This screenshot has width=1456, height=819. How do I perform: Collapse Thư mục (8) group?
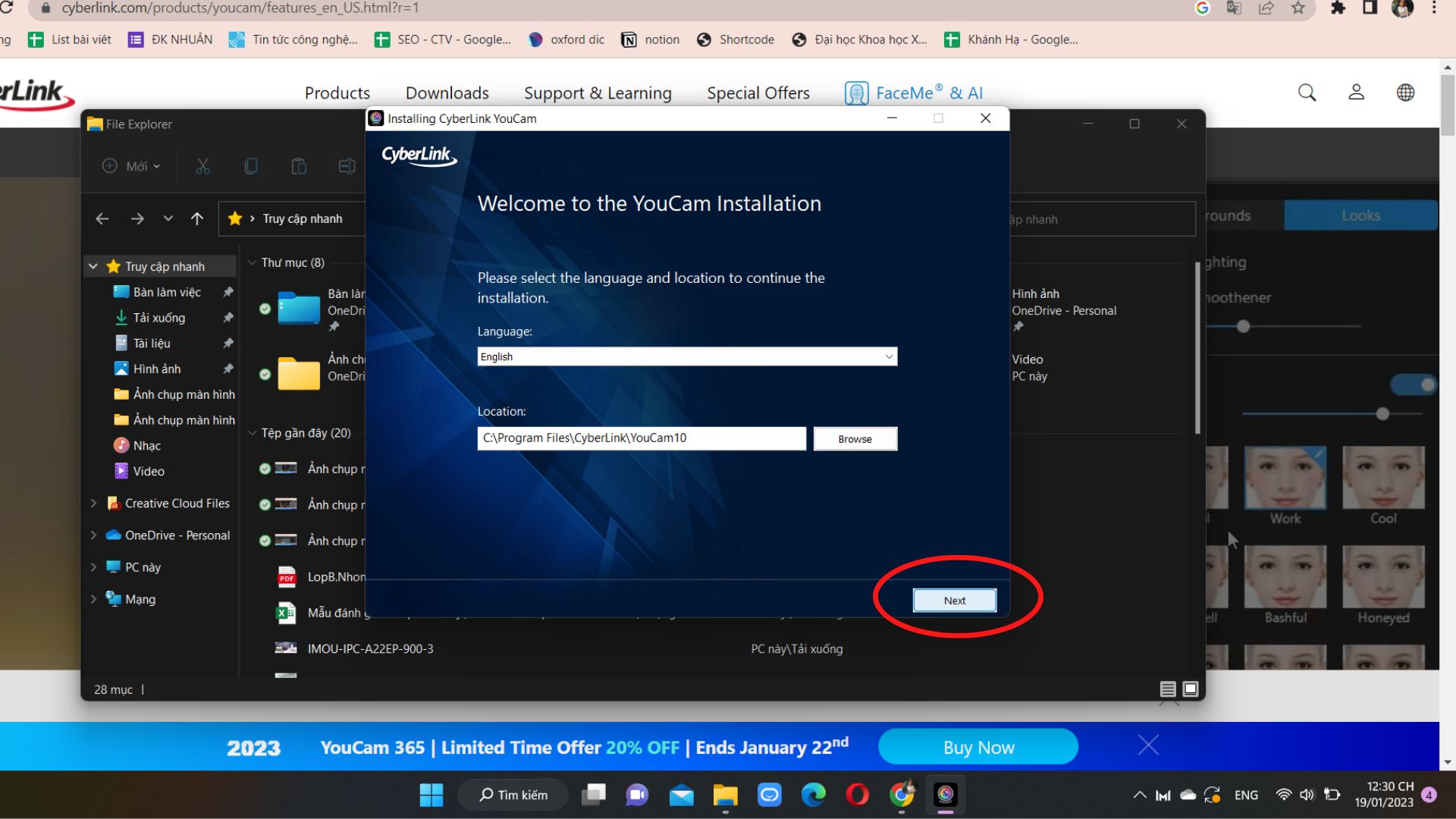(x=252, y=263)
